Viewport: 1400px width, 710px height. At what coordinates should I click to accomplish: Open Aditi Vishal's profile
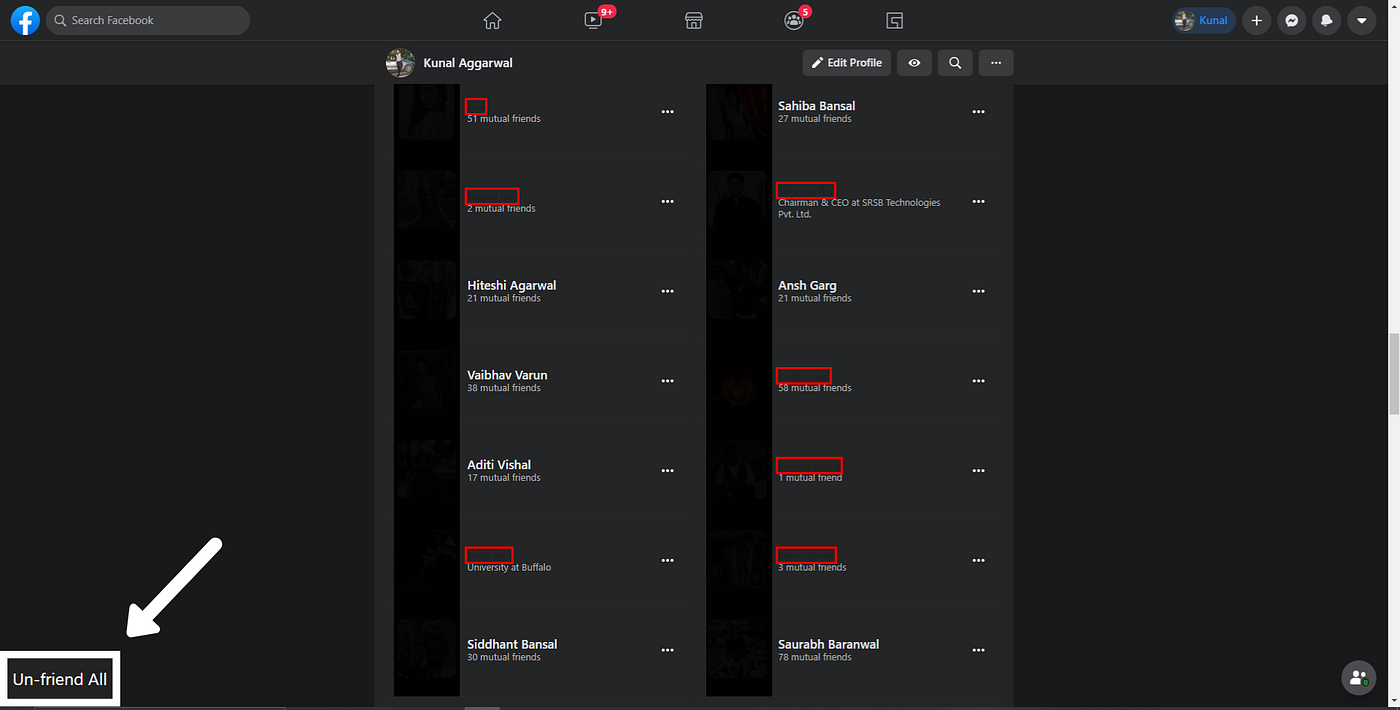(x=499, y=465)
